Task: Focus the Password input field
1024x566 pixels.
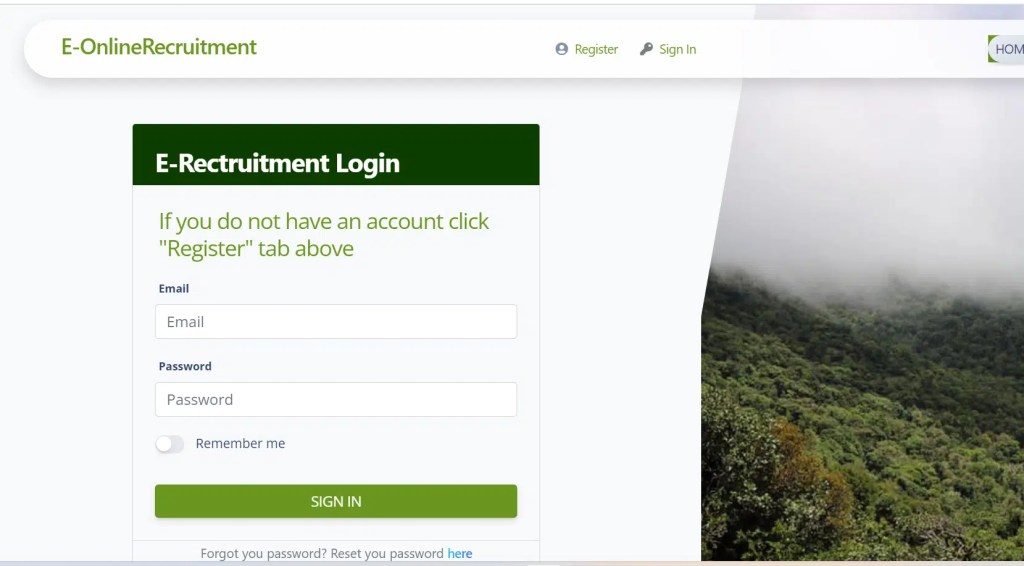Action: (336, 400)
